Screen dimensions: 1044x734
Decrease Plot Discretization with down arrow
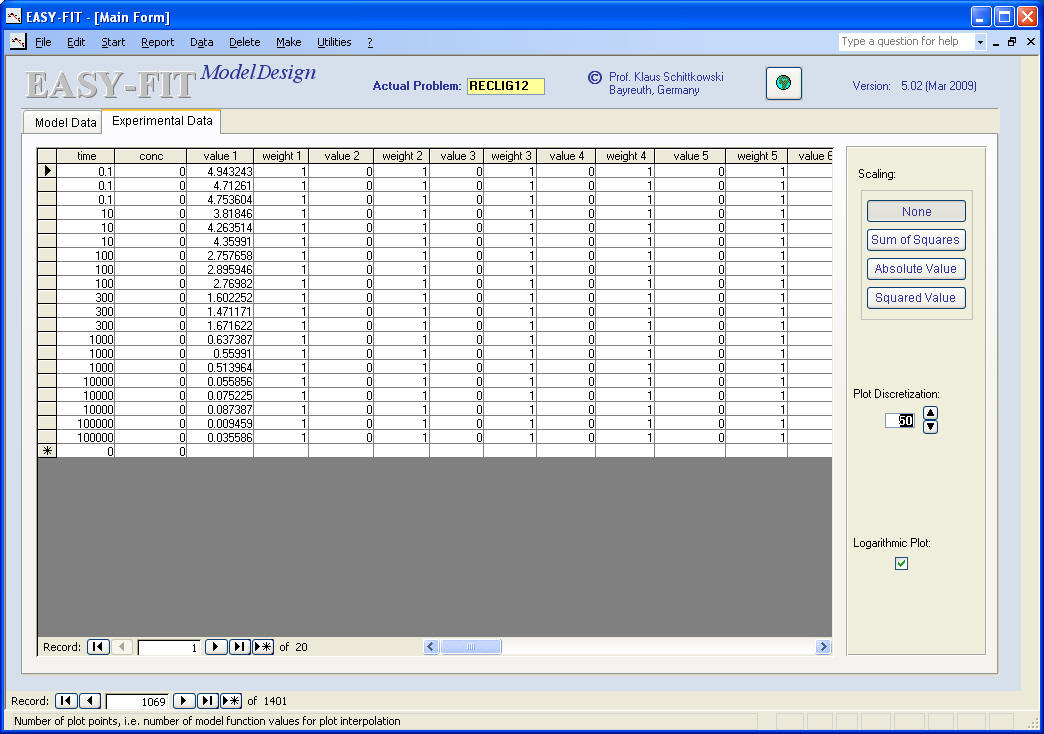(930, 427)
